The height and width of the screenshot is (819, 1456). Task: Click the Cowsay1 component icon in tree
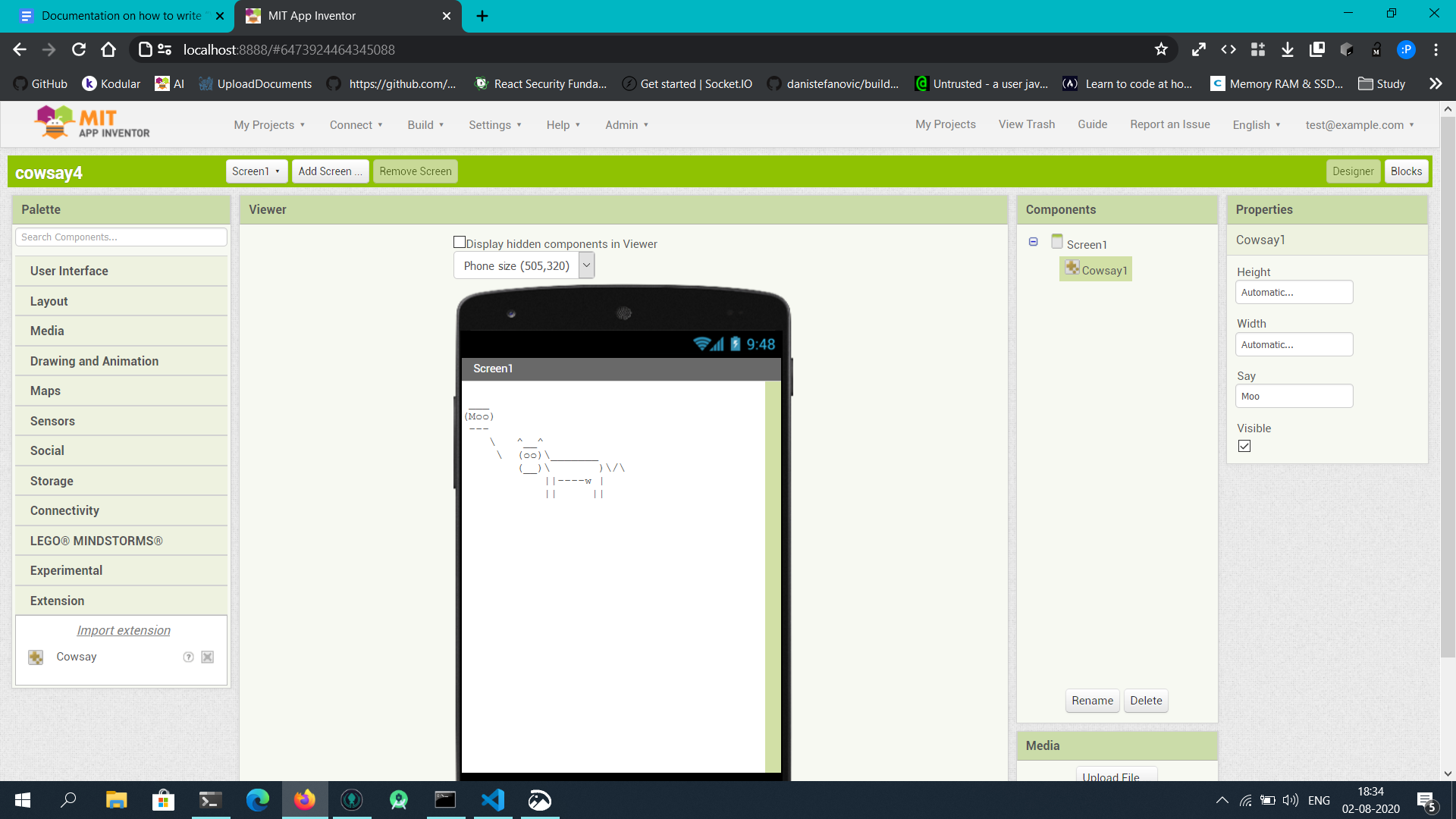[1072, 268]
